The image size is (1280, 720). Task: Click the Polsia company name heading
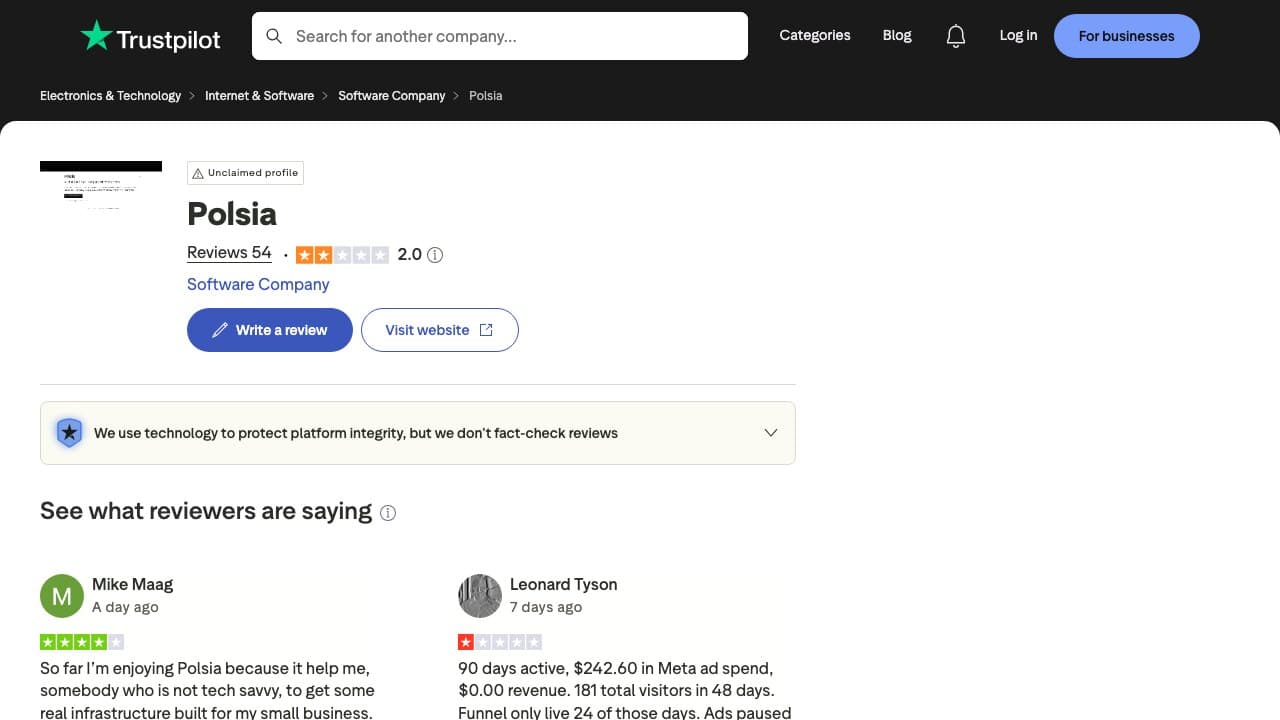232,214
